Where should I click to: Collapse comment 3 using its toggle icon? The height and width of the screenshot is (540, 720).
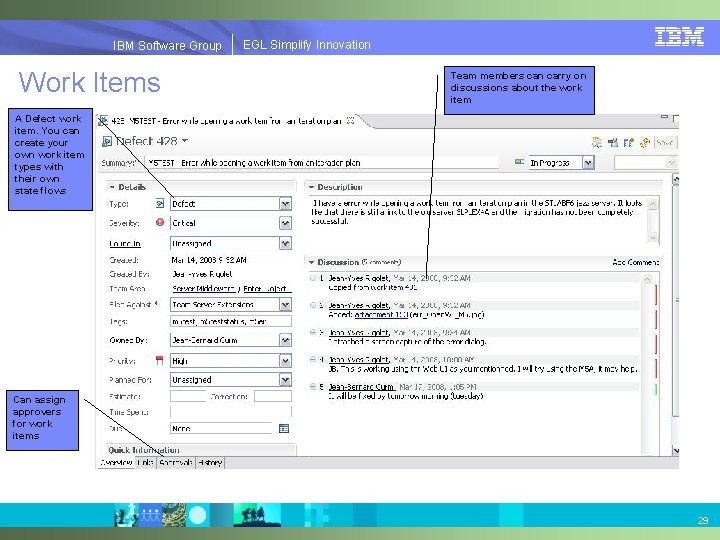point(313,332)
